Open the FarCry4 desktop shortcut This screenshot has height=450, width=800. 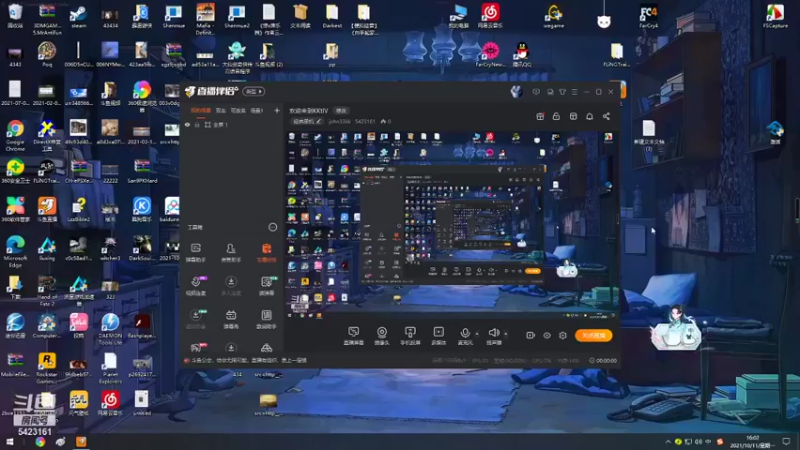pos(648,16)
